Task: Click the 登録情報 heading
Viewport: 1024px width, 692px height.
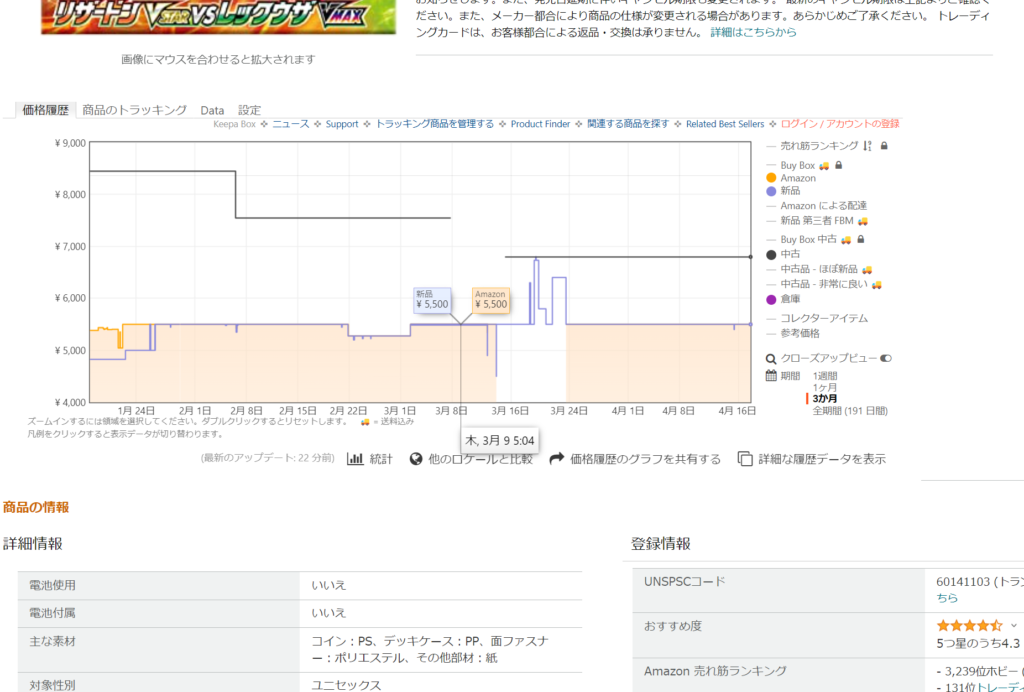Action: [660, 544]
